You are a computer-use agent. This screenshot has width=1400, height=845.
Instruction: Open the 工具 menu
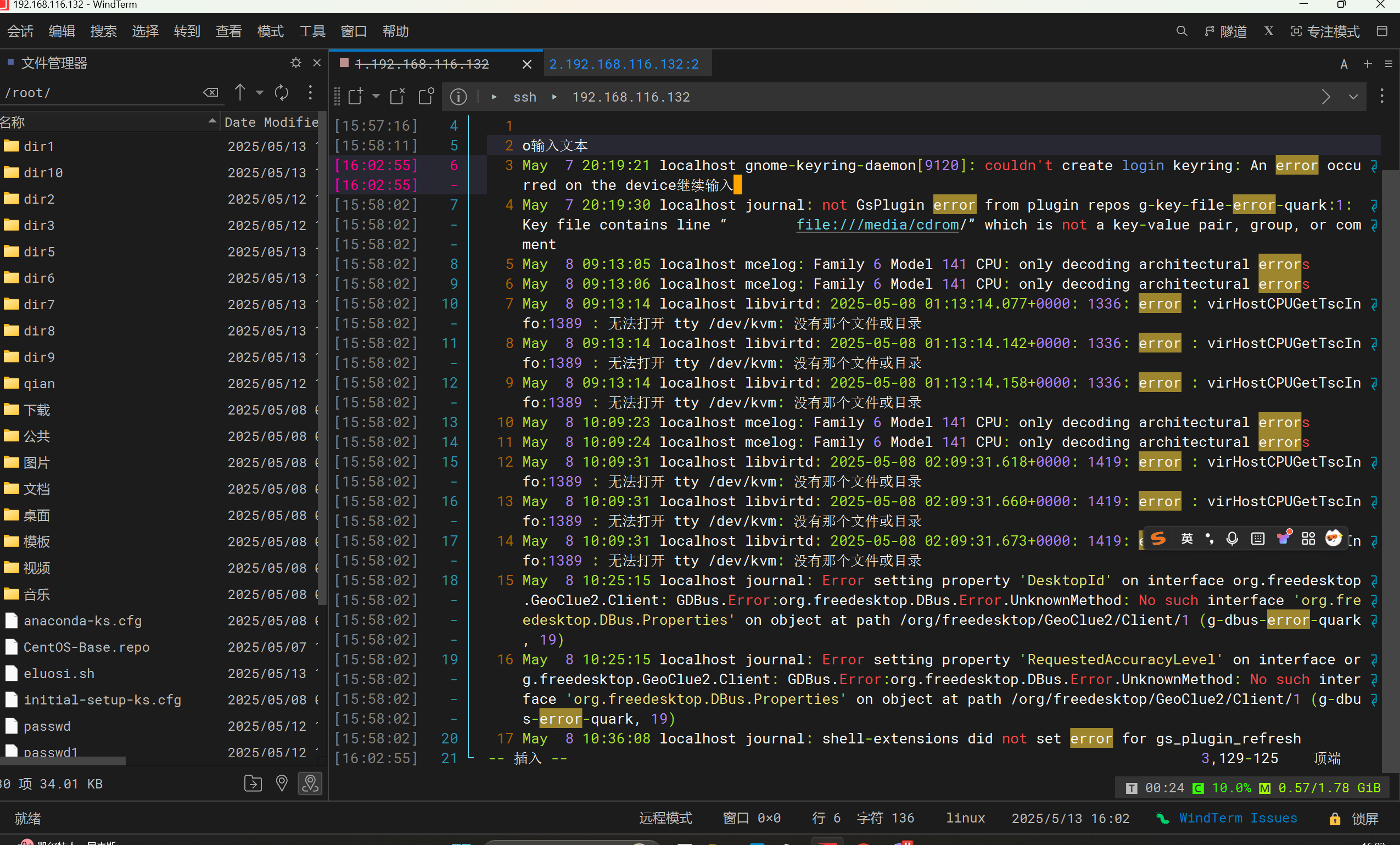click(312, 31)
